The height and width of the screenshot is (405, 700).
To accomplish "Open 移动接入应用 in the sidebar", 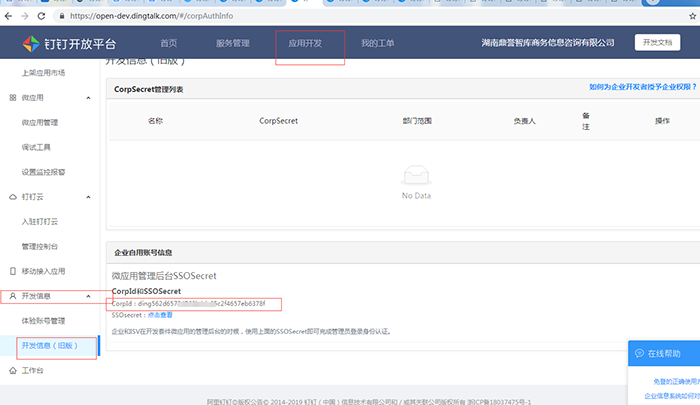I will click(43, 271).
